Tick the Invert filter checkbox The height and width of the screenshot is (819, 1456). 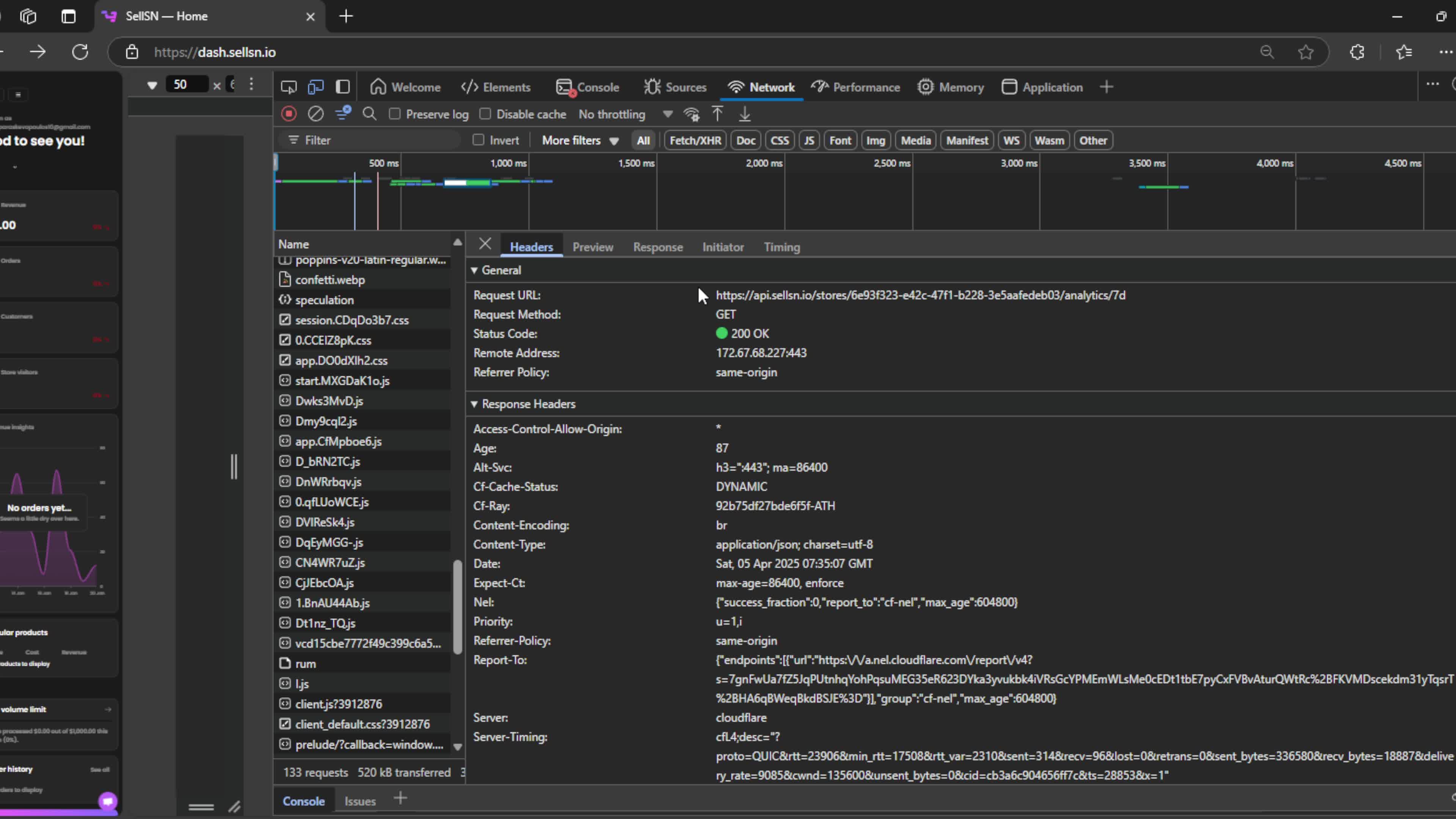pos(479,140)
